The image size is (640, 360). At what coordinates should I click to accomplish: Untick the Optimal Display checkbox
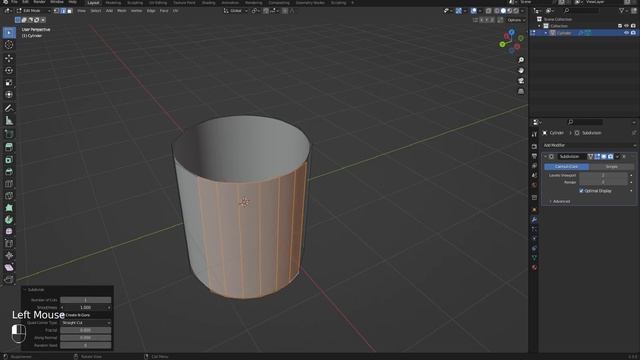coord(581,191)
